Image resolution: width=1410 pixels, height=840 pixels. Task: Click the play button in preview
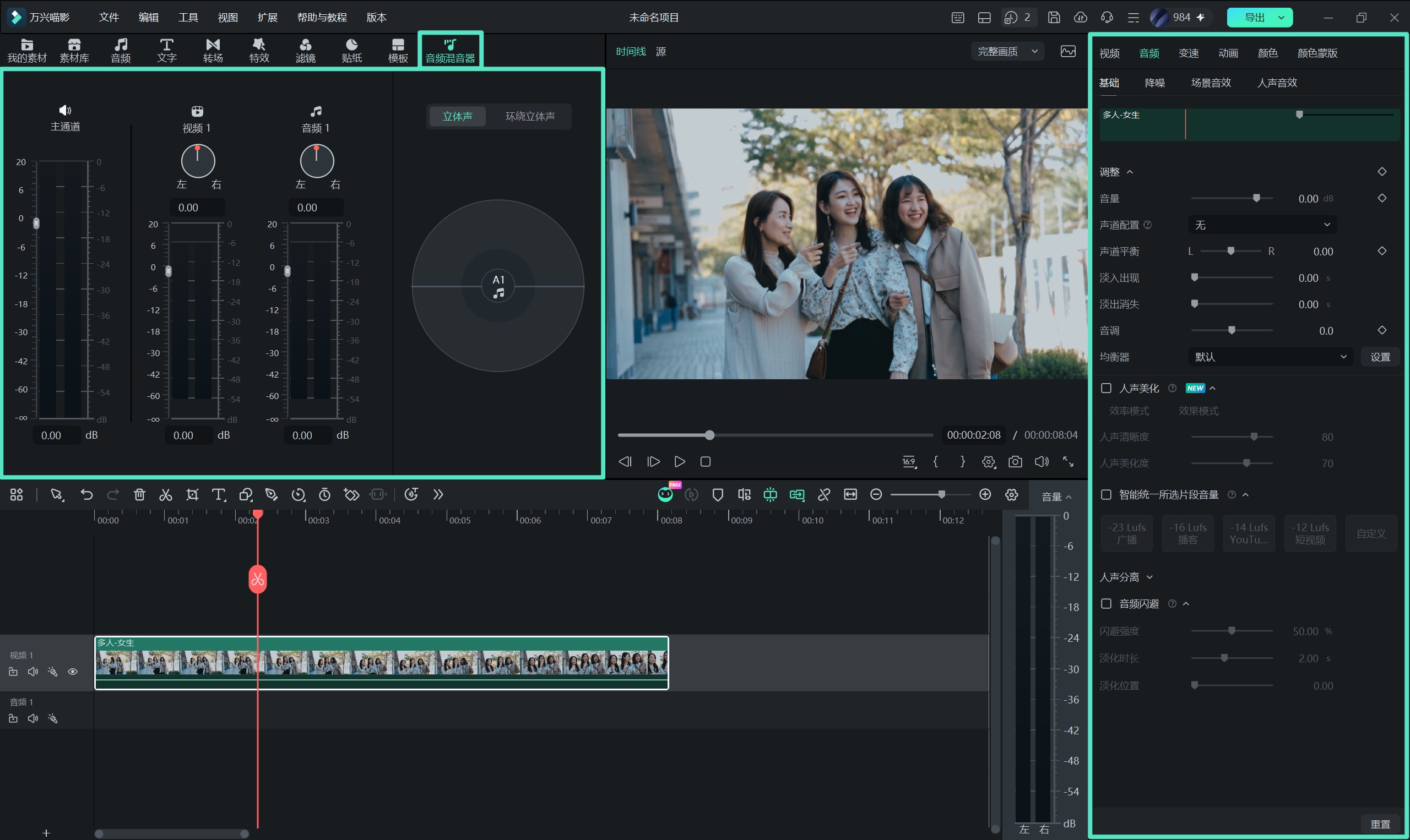pos(680,462)
